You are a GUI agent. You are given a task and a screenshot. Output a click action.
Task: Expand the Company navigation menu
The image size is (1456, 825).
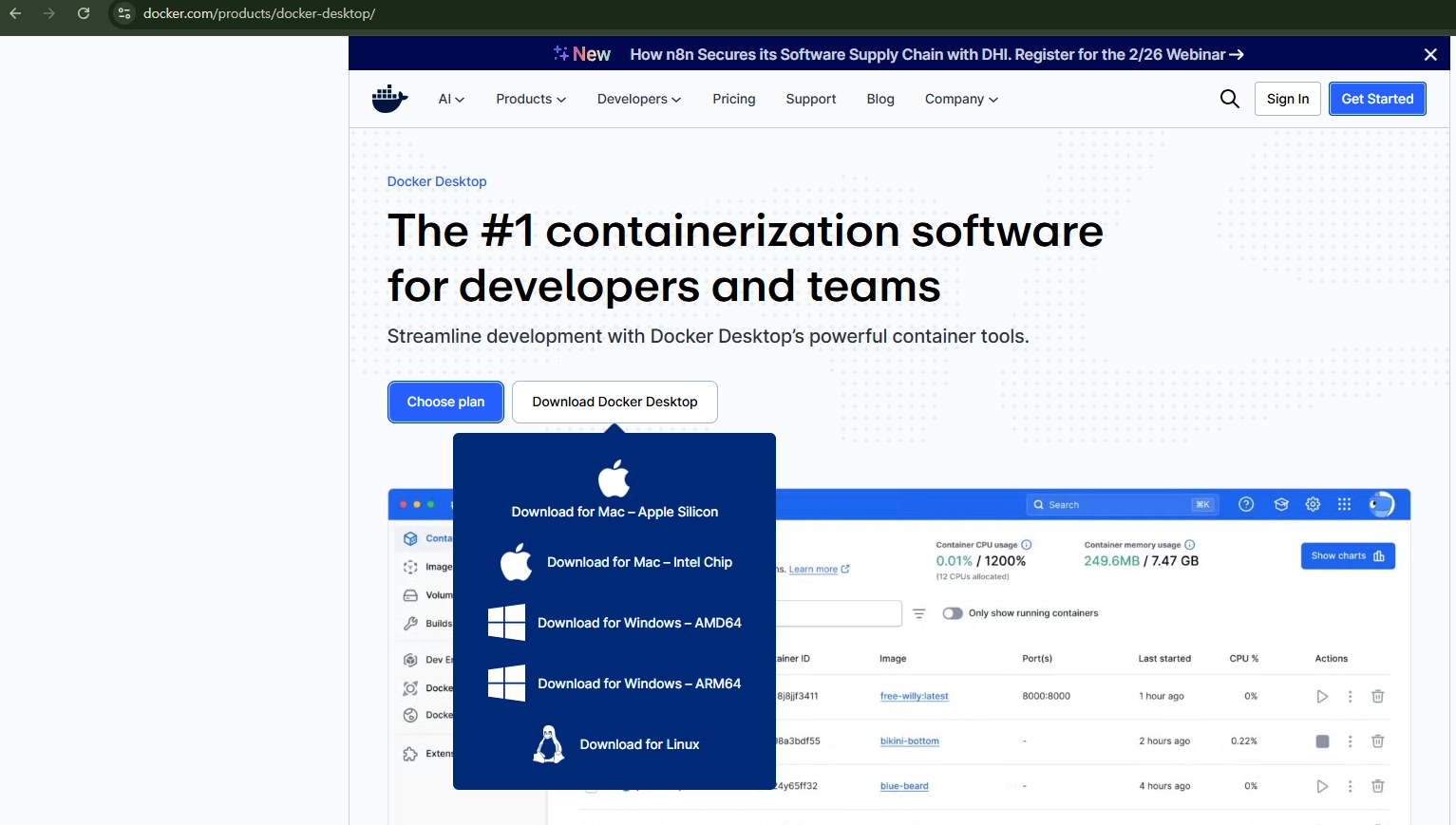click(x=961, y=99)
